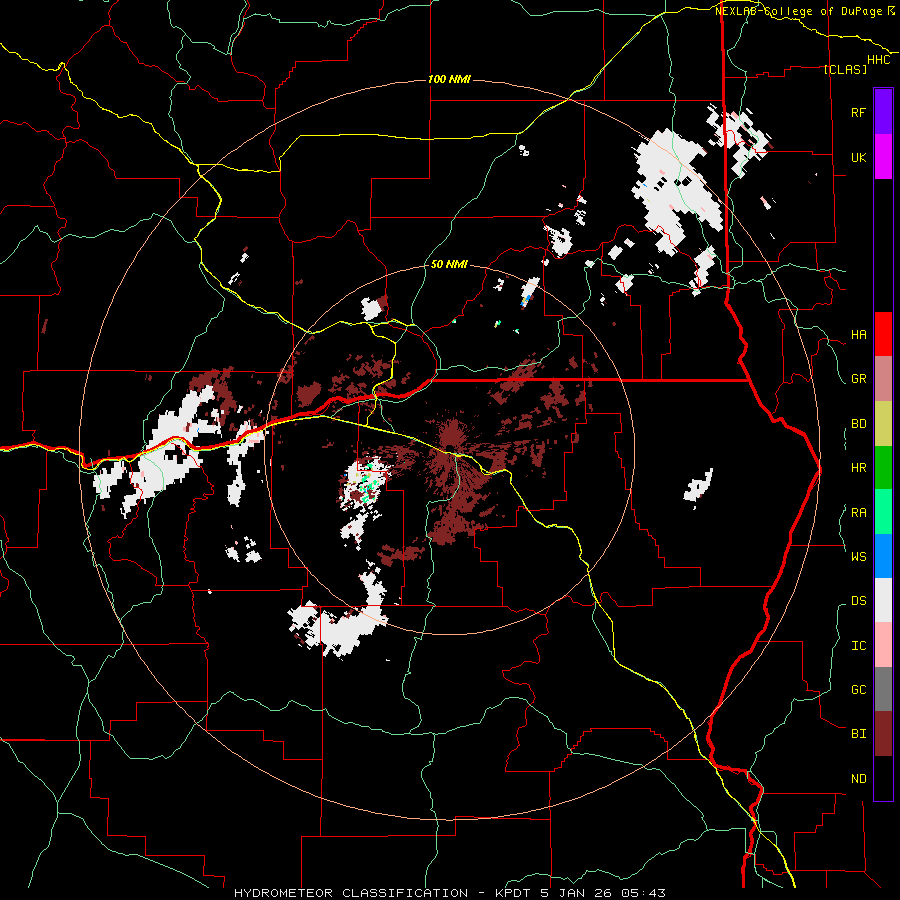Click the large dry snow echo northeast
Viewport: 900px width, 900px height.
pyautogui.click(x=676, y=189)
